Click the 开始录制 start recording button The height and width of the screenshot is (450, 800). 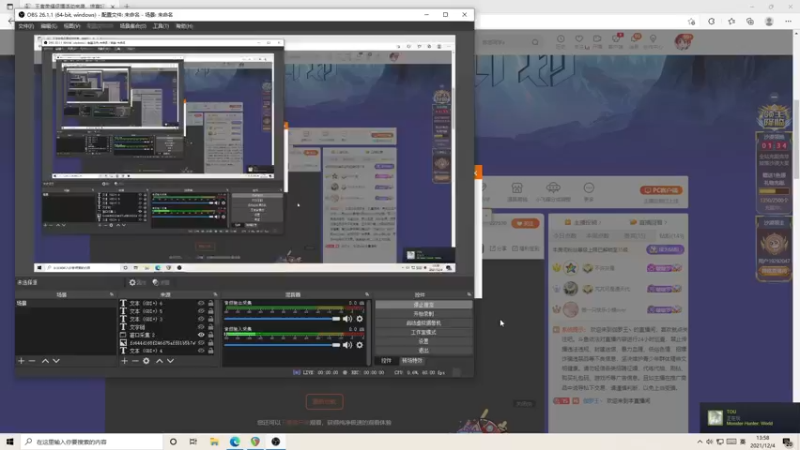(423, 314)
